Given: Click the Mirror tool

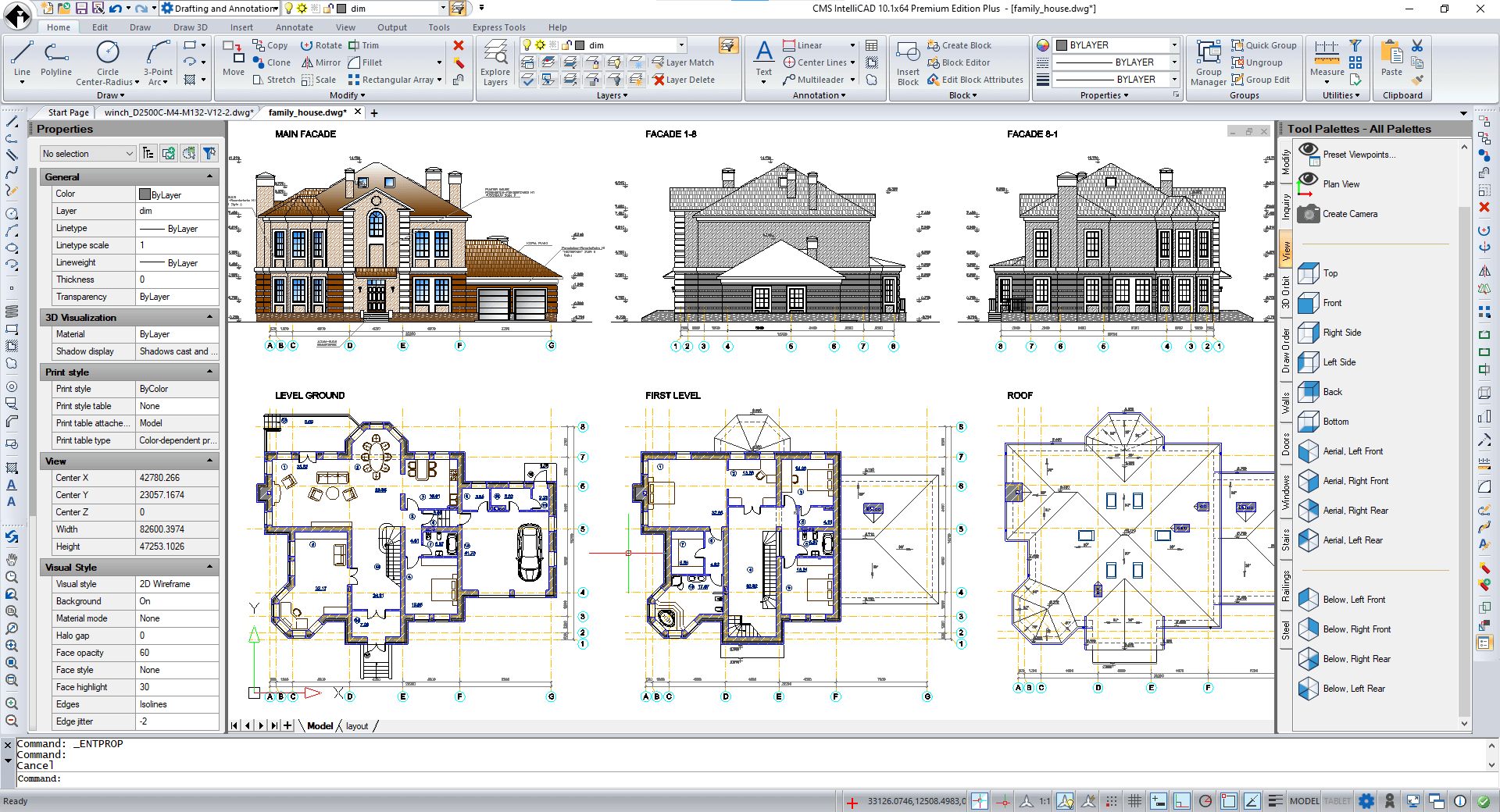Looking at the screenshot, I should 321,62.
